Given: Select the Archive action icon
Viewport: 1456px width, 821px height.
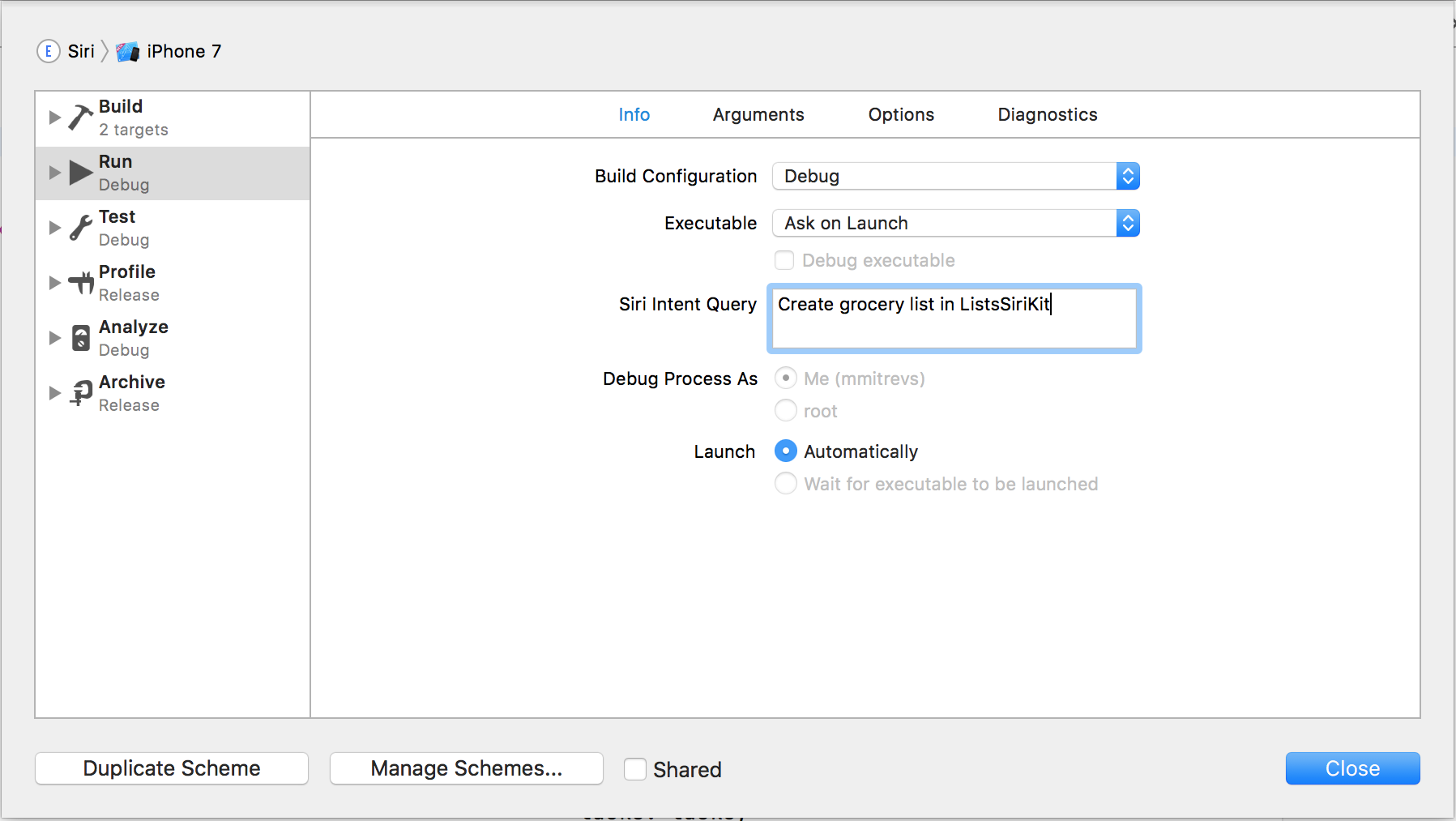Looking at the screenshot, I should [80, 393].
